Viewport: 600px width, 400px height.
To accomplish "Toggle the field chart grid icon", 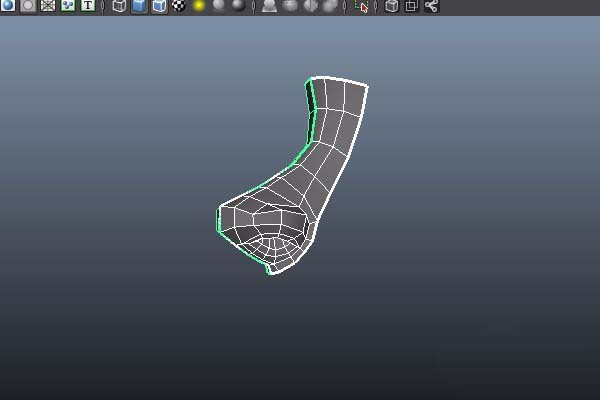I will [48, 5].
